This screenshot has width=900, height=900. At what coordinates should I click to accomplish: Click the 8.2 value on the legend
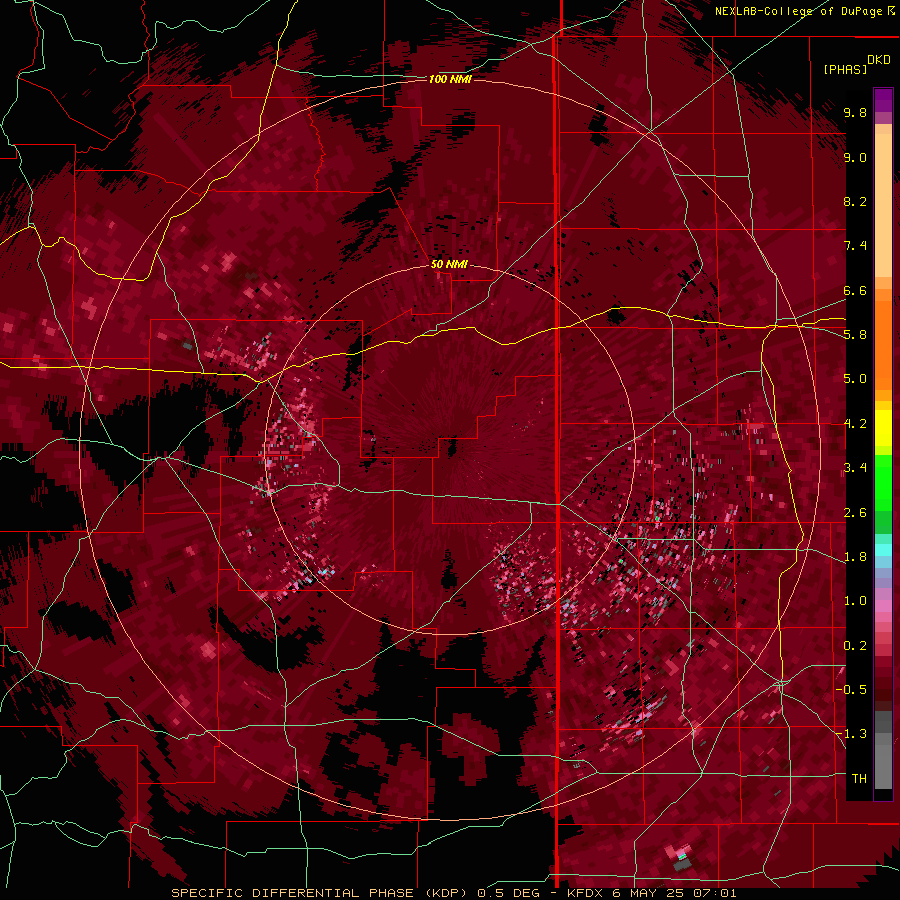point(855,201)
